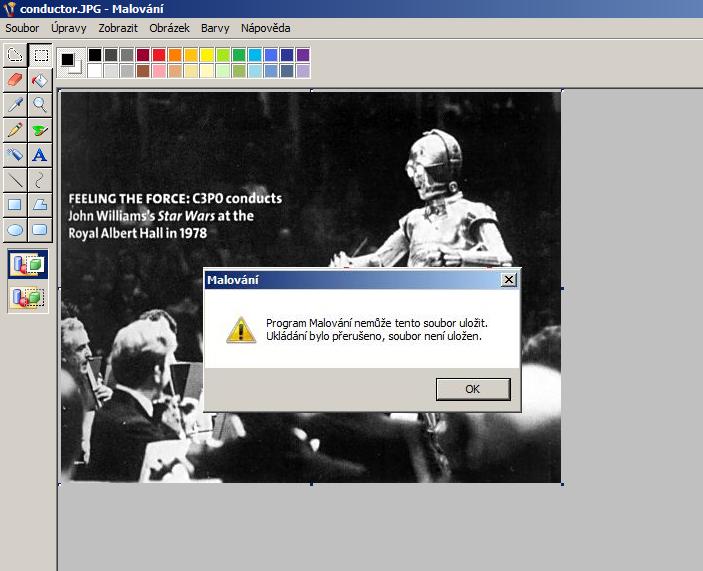
Task: Select the Rounded rectangle tool
Action: (40, 230)
